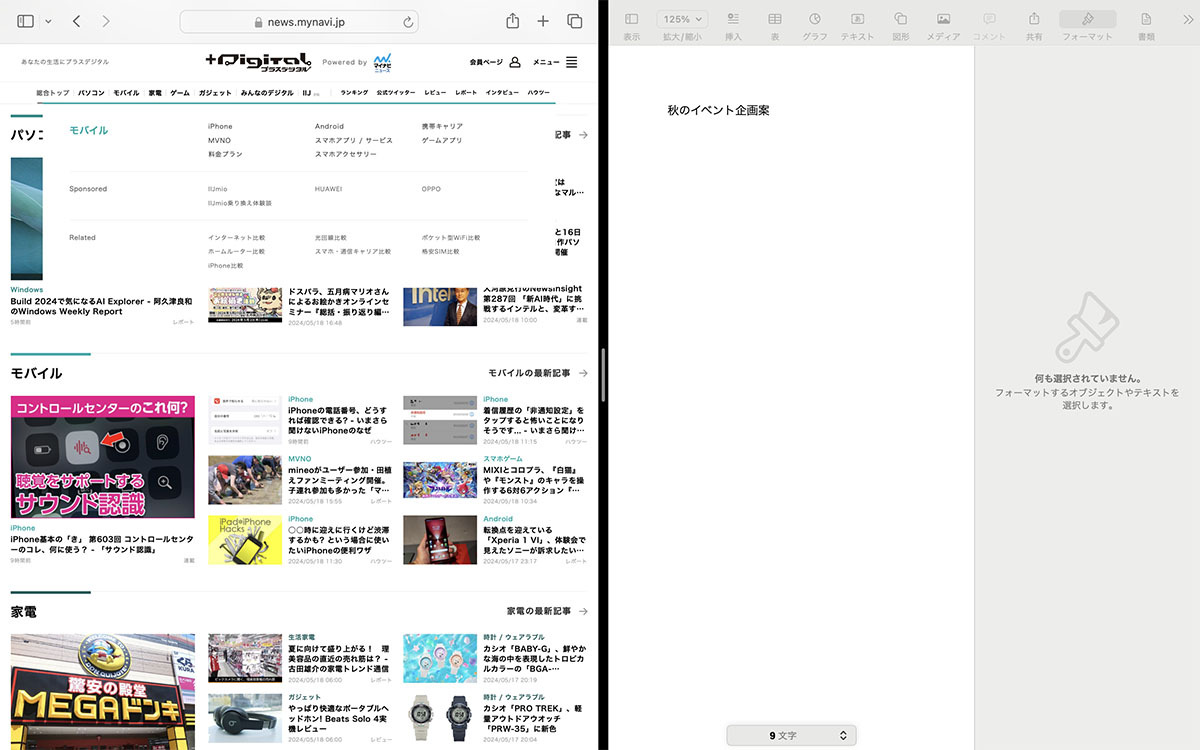Open 公式ツイッター link
This screenshot has height=750, width=1200.
click(396, 92)
